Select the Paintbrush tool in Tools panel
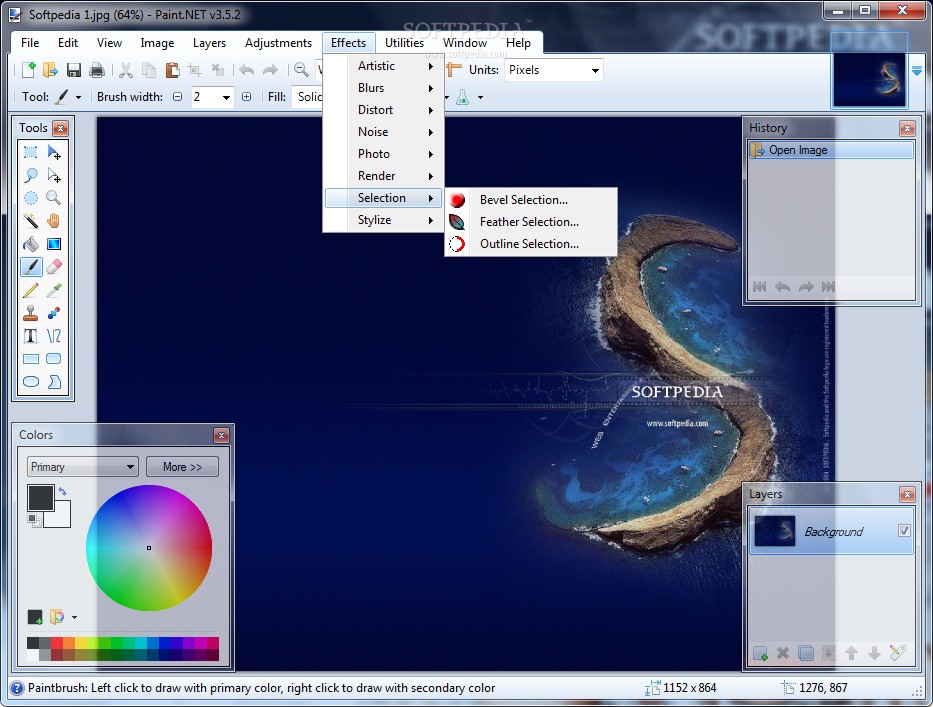The height and width of the screenshot is (707, 933). (30, 267)
